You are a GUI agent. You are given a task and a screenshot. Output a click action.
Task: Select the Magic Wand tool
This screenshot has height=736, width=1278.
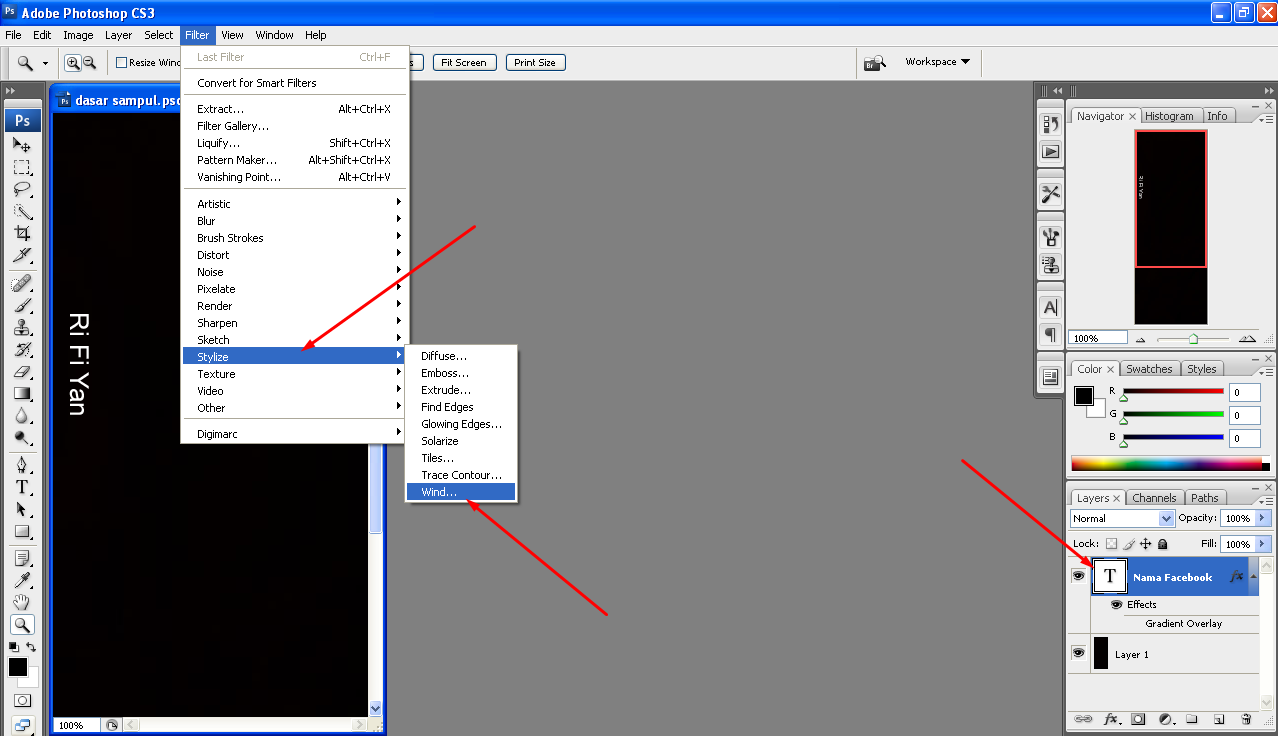pyautogui.click(x=22, y=211)
